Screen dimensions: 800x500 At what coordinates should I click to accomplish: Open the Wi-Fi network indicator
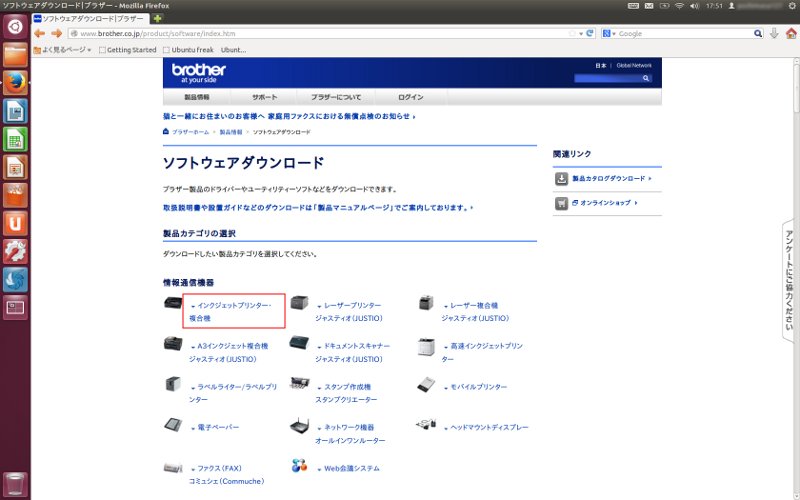(x=679, y=6)
